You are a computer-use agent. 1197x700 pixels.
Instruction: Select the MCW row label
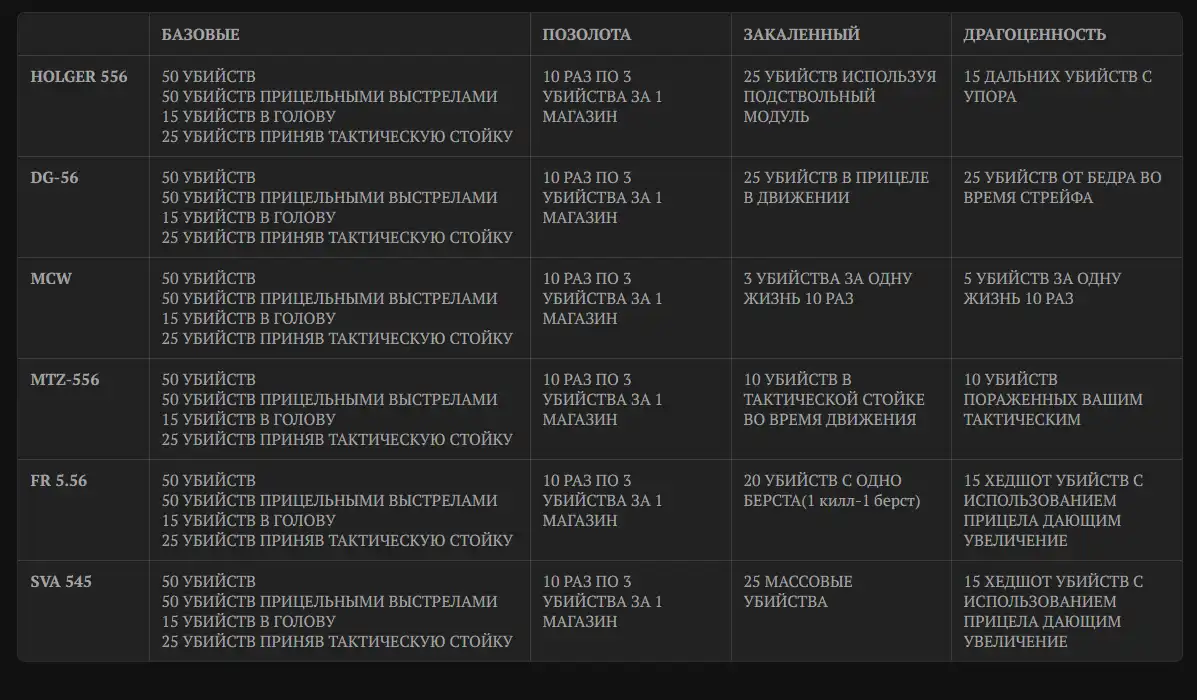52,278
